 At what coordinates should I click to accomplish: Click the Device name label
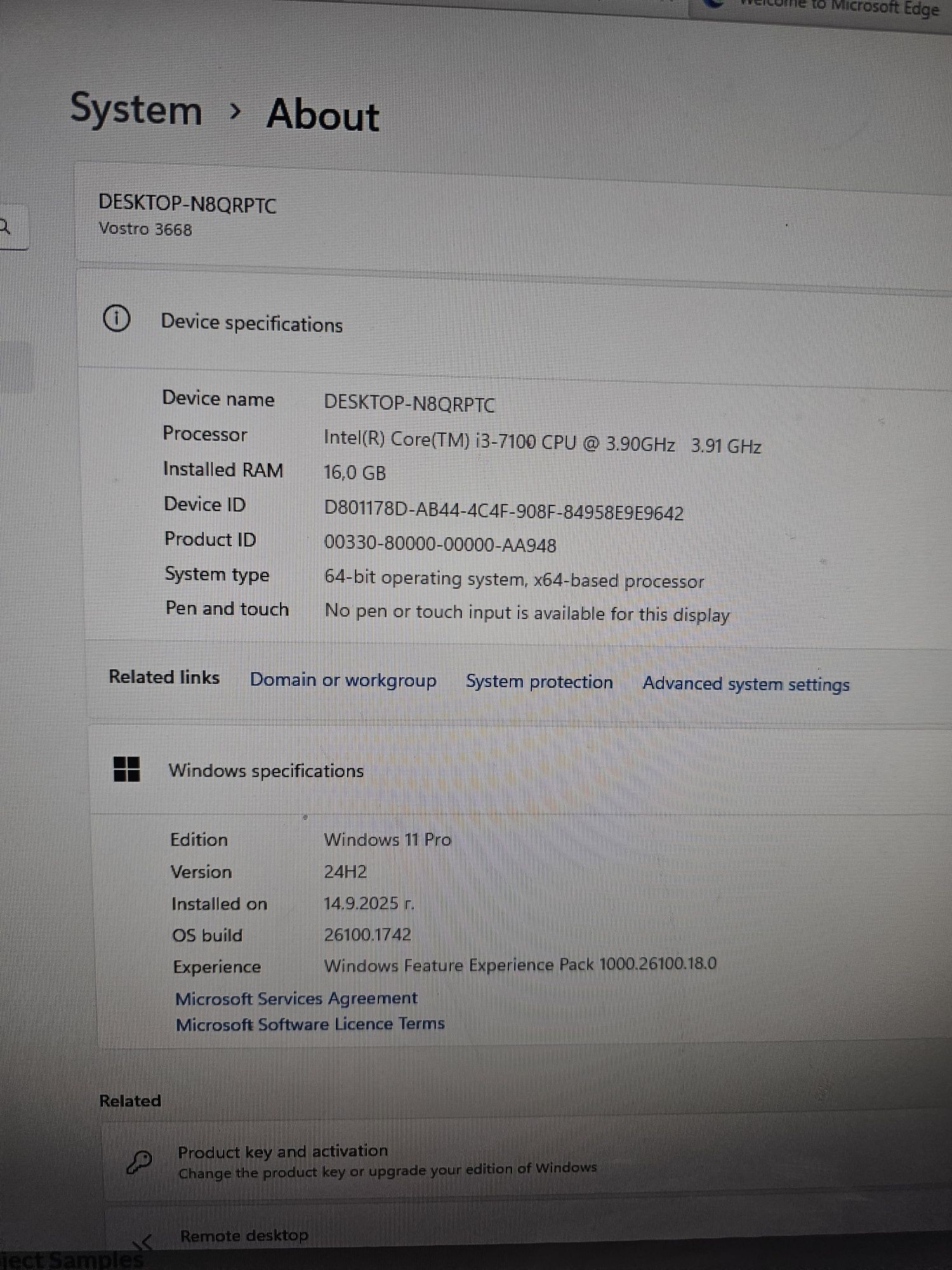coord(218,398)
